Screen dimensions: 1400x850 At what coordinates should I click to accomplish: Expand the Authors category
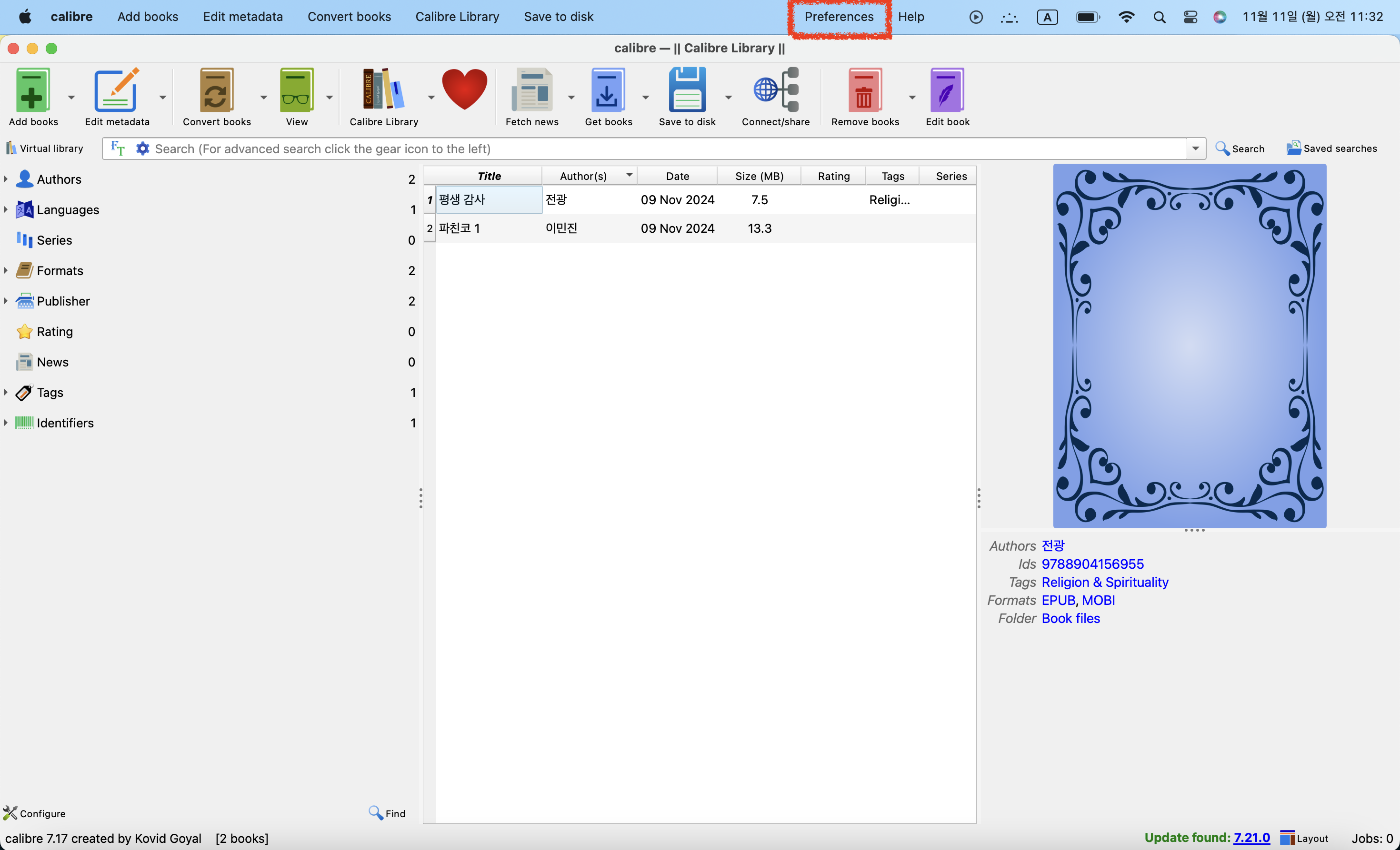(6, 179)
